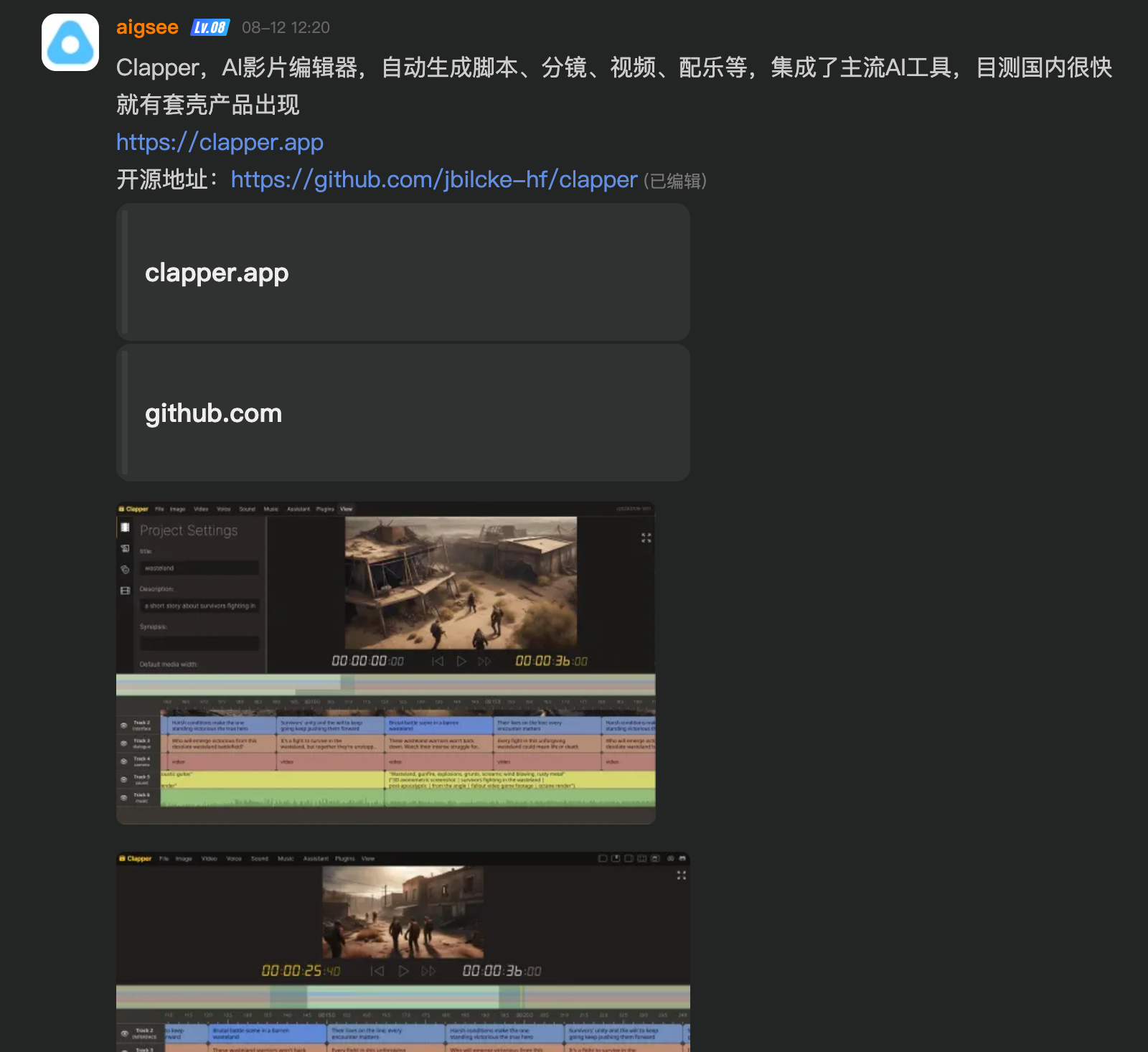The image size is (1148, 1052).
Task: Click the 00:00:00:00 timecode in the Project Settings screenshot
Action: coord(367,661)
